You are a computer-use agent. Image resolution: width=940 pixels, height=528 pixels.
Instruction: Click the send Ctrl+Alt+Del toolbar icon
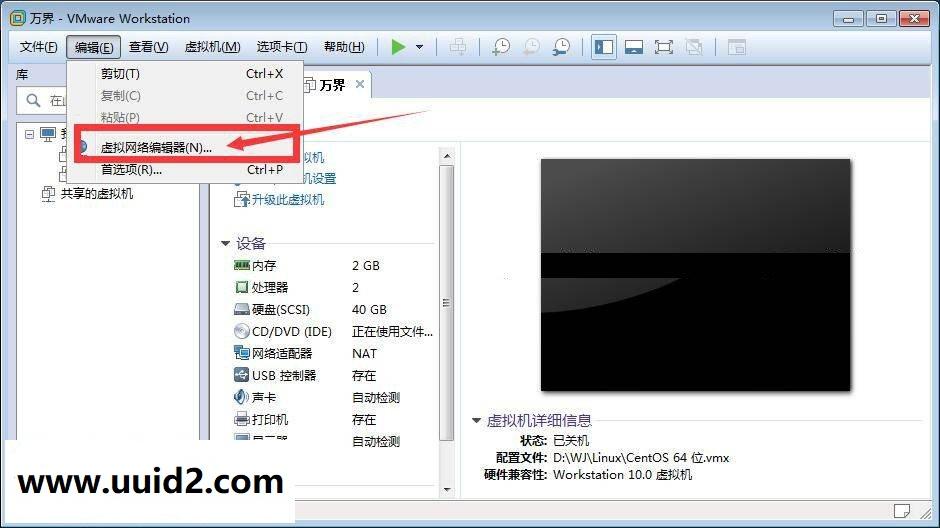[458, 47]
